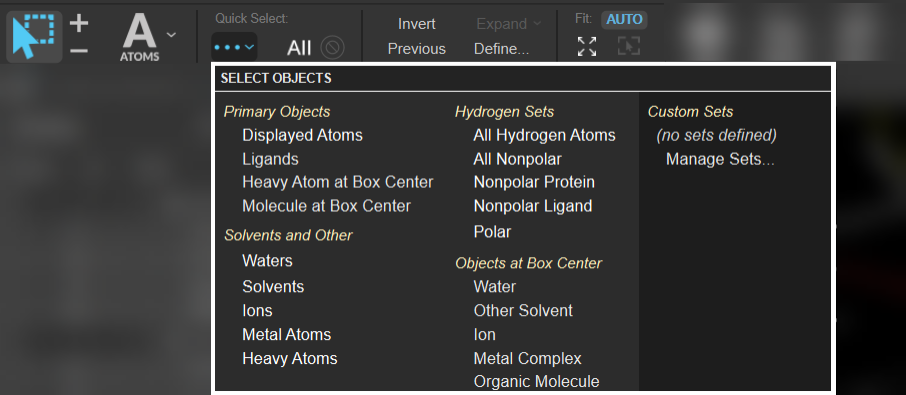Select Ligands from Primary Objects

(270, 159)
